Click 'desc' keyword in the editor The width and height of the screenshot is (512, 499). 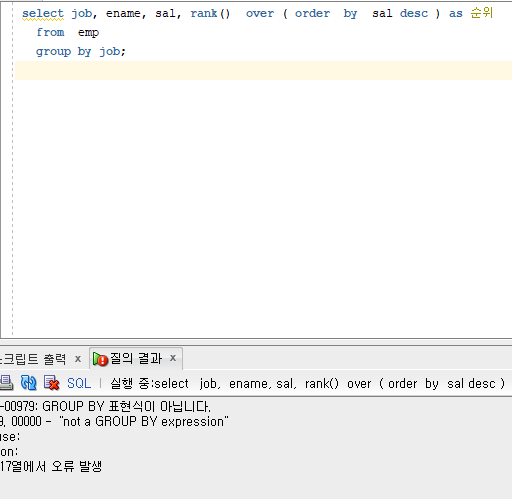(x=414, y=14)
